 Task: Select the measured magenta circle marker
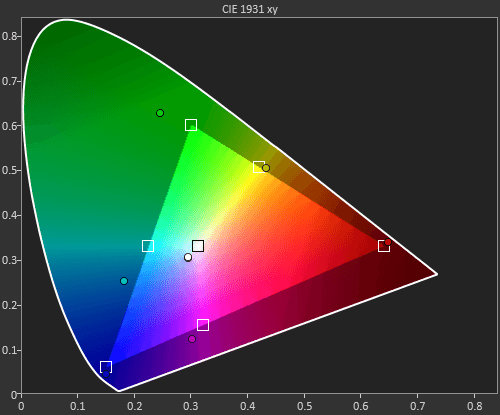coord(192,339)
